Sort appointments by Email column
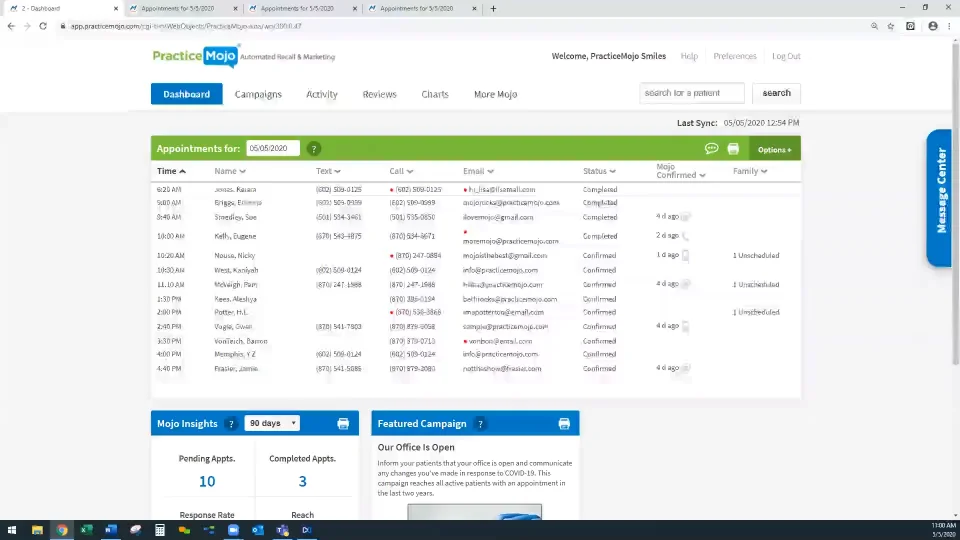 pos(478,171)
